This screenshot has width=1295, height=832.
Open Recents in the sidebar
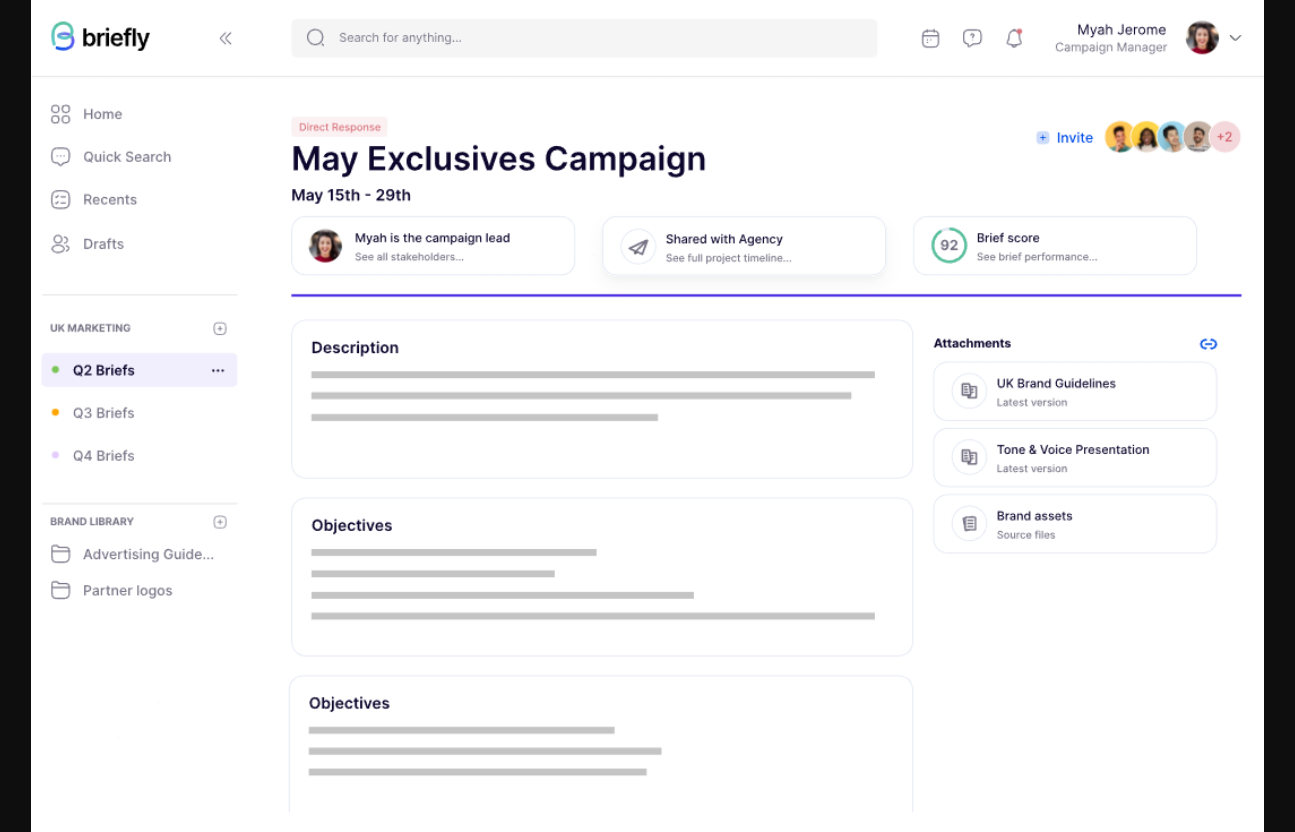109,200
